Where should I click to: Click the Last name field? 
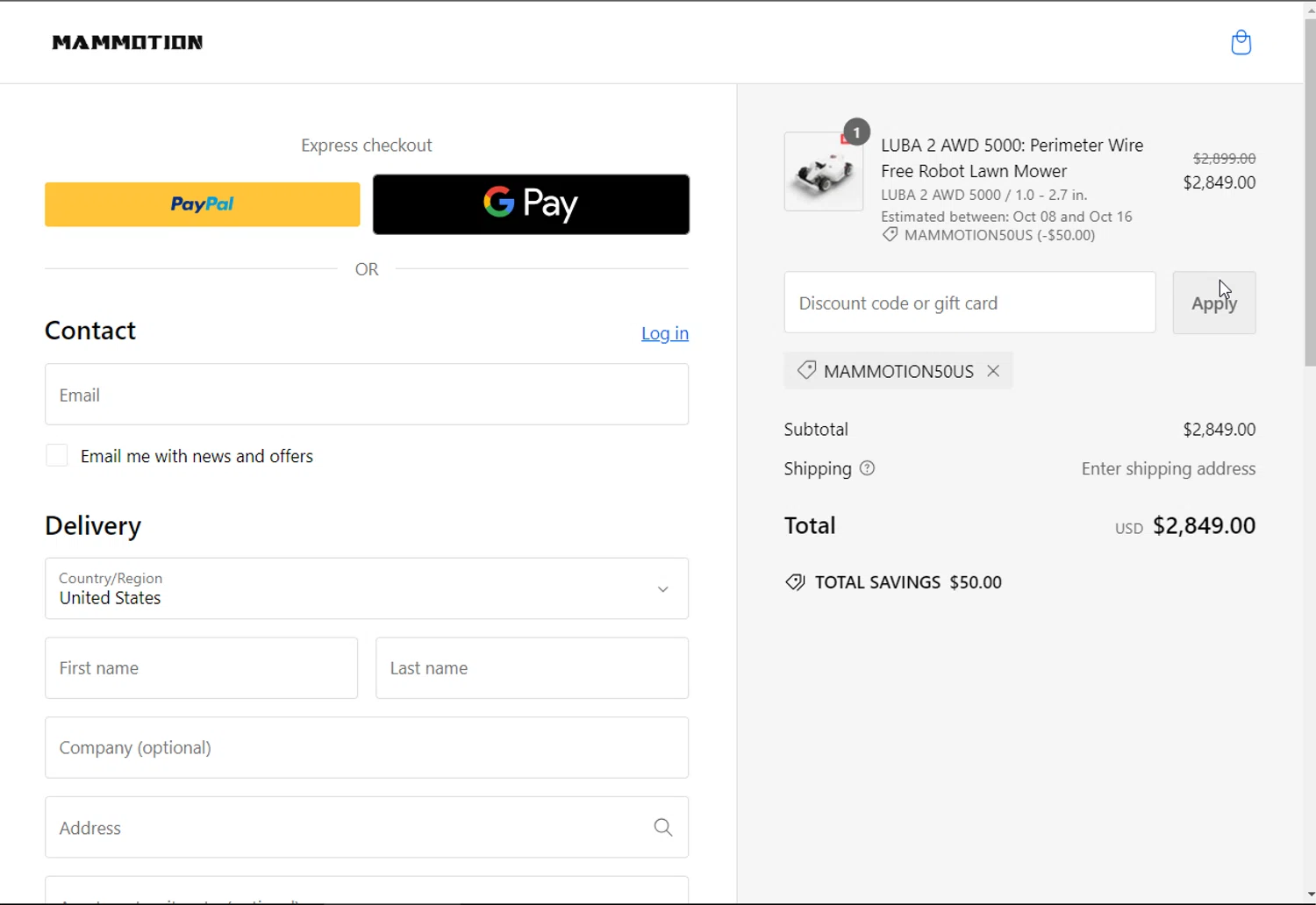pyautogui.click(x=532, y=668)
